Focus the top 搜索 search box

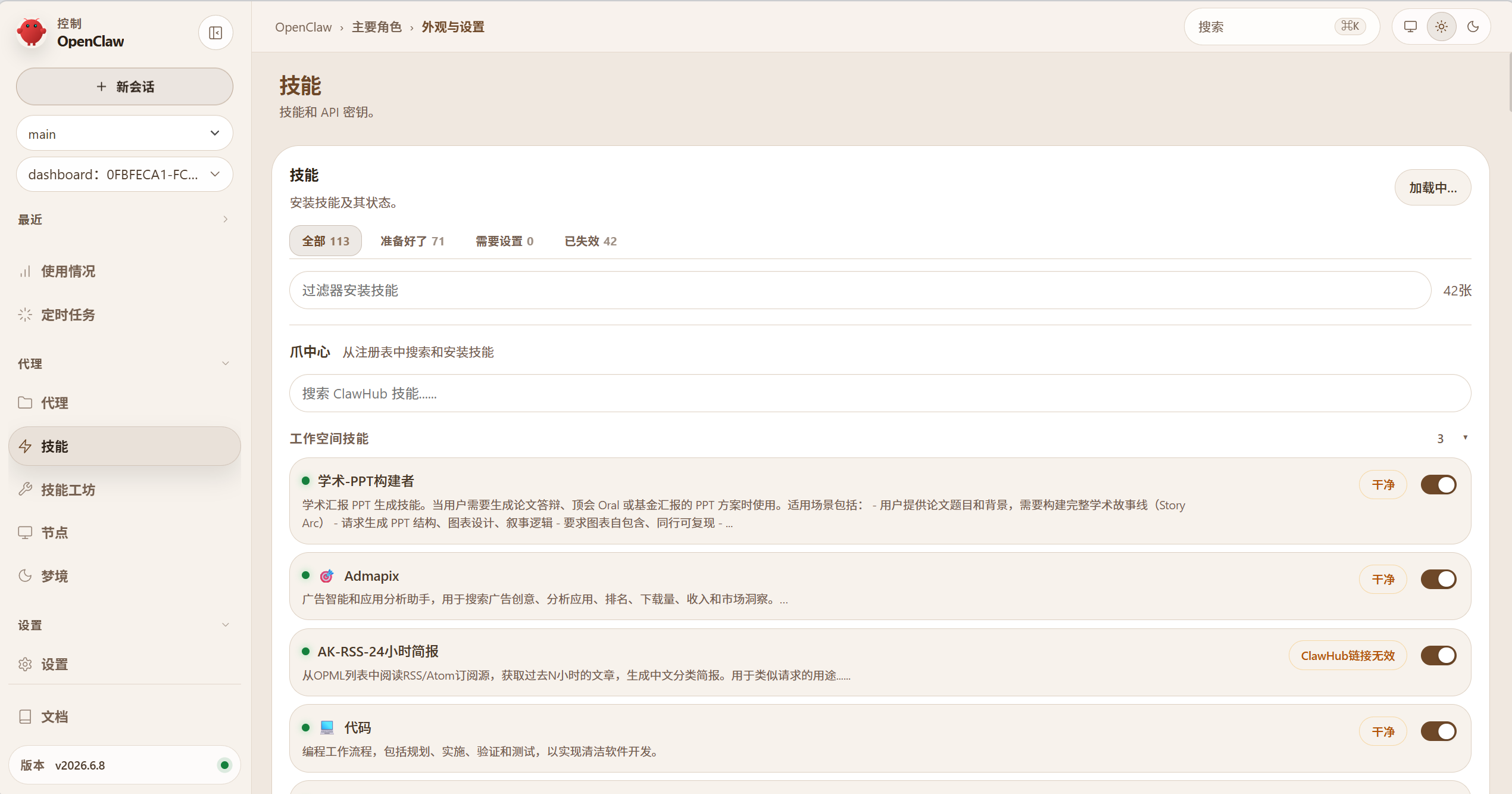[1281, 27]
